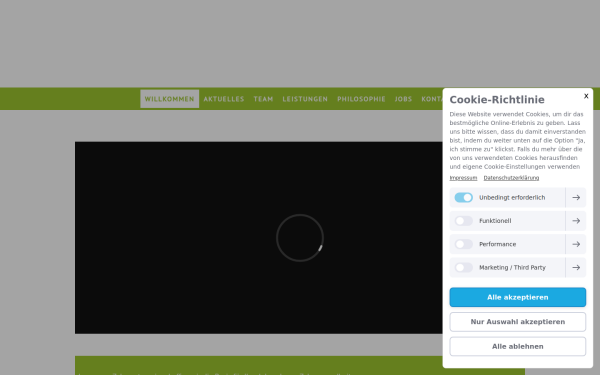Open details arrow for Marketing / Third Party

click(576, 267)
